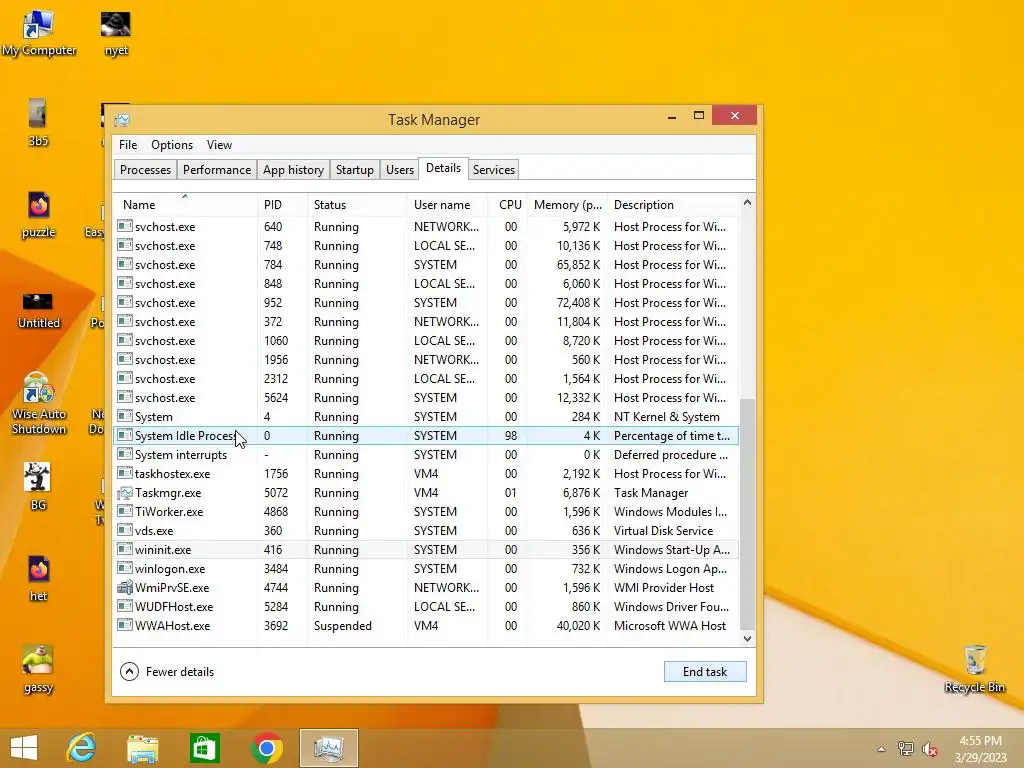
Task: Select the taskhostex.exe process row
Action: point(426,474)
